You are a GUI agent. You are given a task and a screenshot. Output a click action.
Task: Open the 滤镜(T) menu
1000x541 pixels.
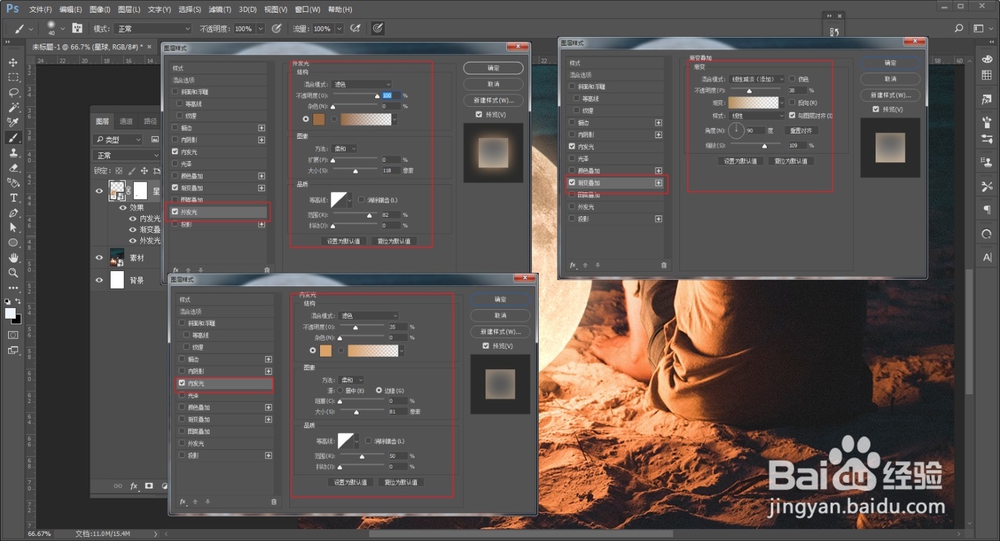click(x=219, y=10)
